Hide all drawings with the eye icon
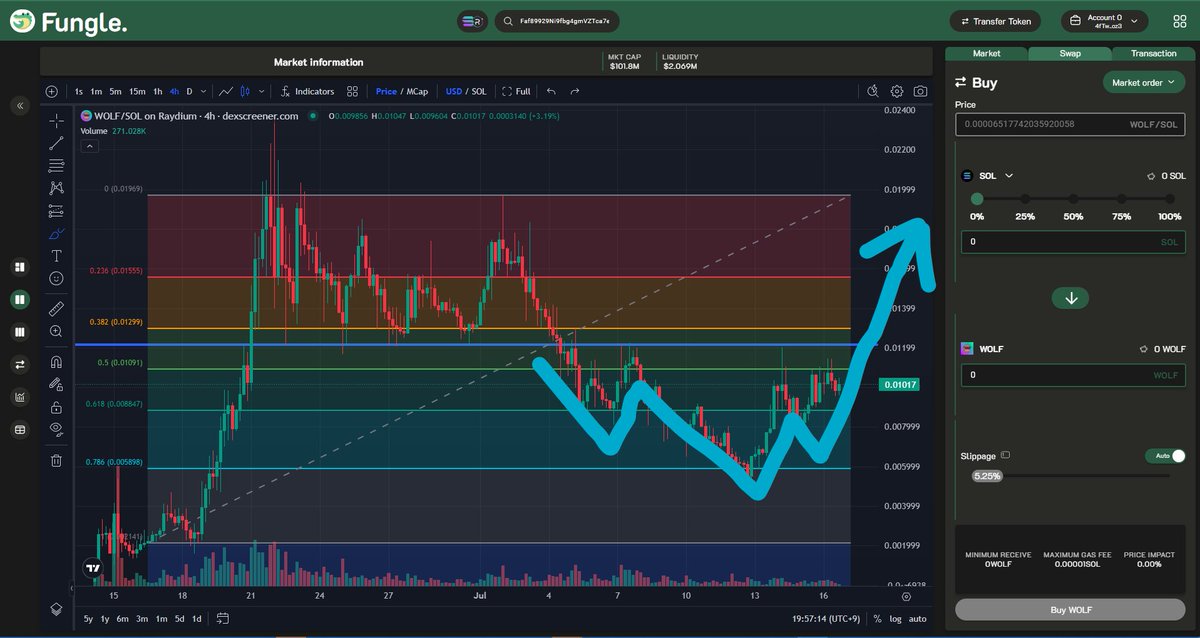This screenshot has width=1200, height=638. click(56, 428)
